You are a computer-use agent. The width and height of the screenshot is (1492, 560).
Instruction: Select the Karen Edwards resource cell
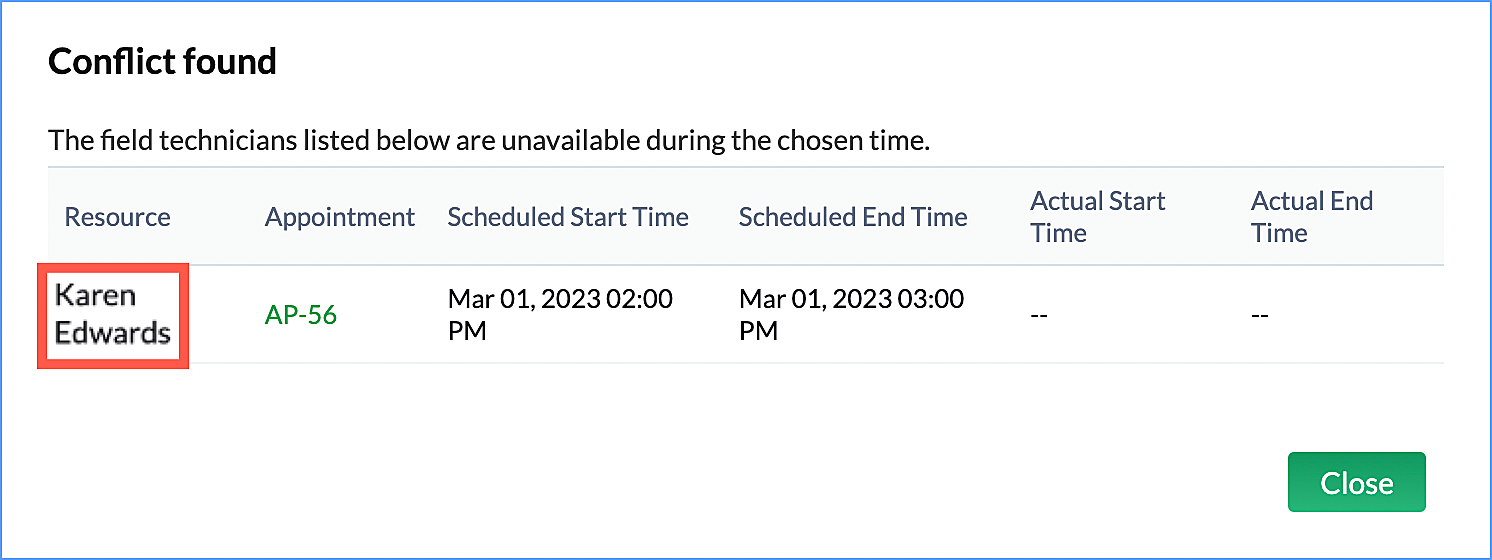tap(112, 314)
